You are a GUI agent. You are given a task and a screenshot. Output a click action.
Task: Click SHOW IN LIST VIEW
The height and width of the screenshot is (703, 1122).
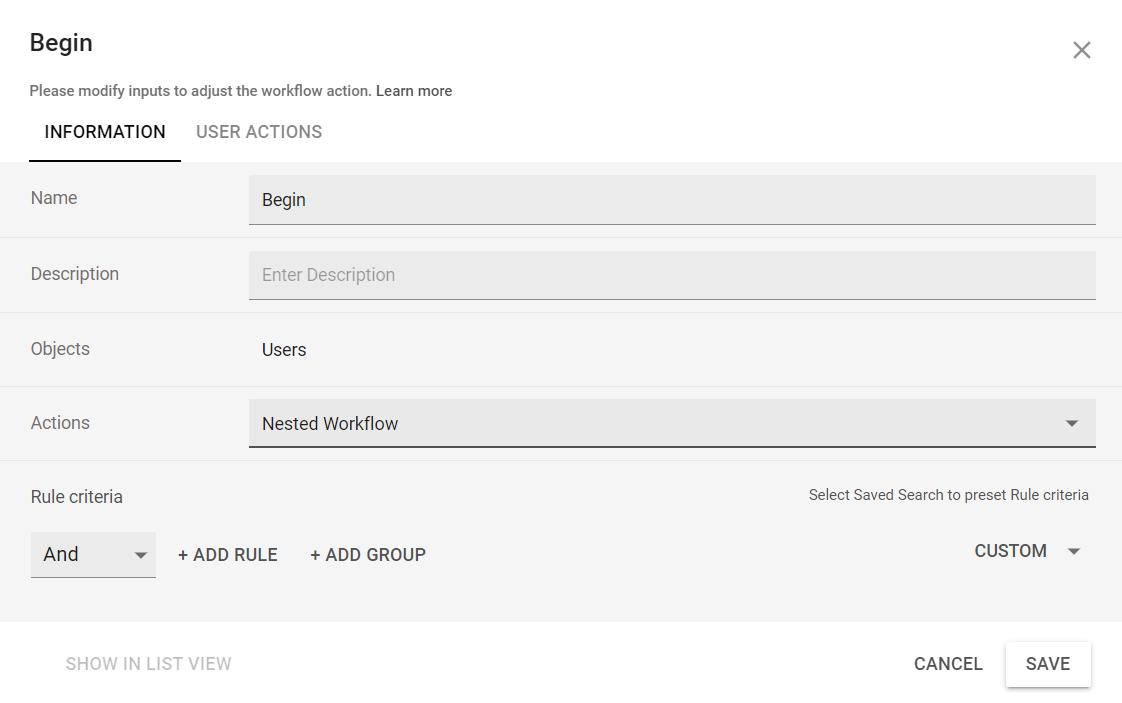coord(149,664)
